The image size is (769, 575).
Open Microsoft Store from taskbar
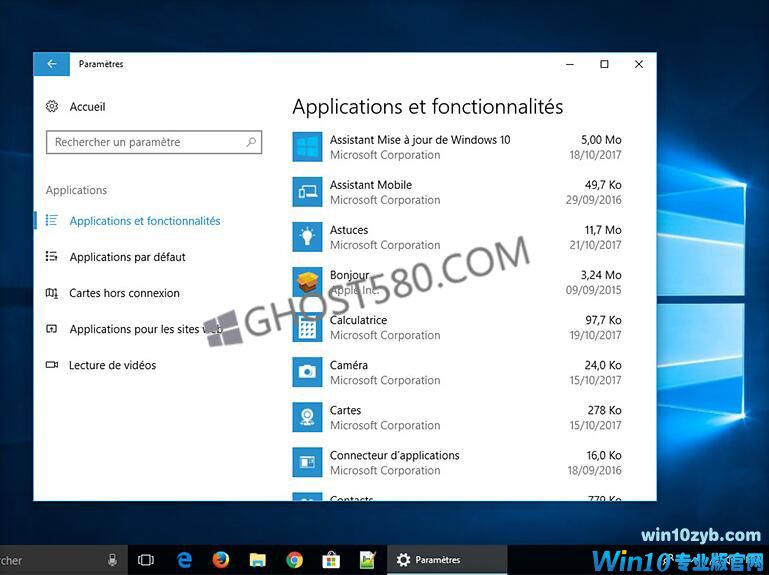(331, 560)
